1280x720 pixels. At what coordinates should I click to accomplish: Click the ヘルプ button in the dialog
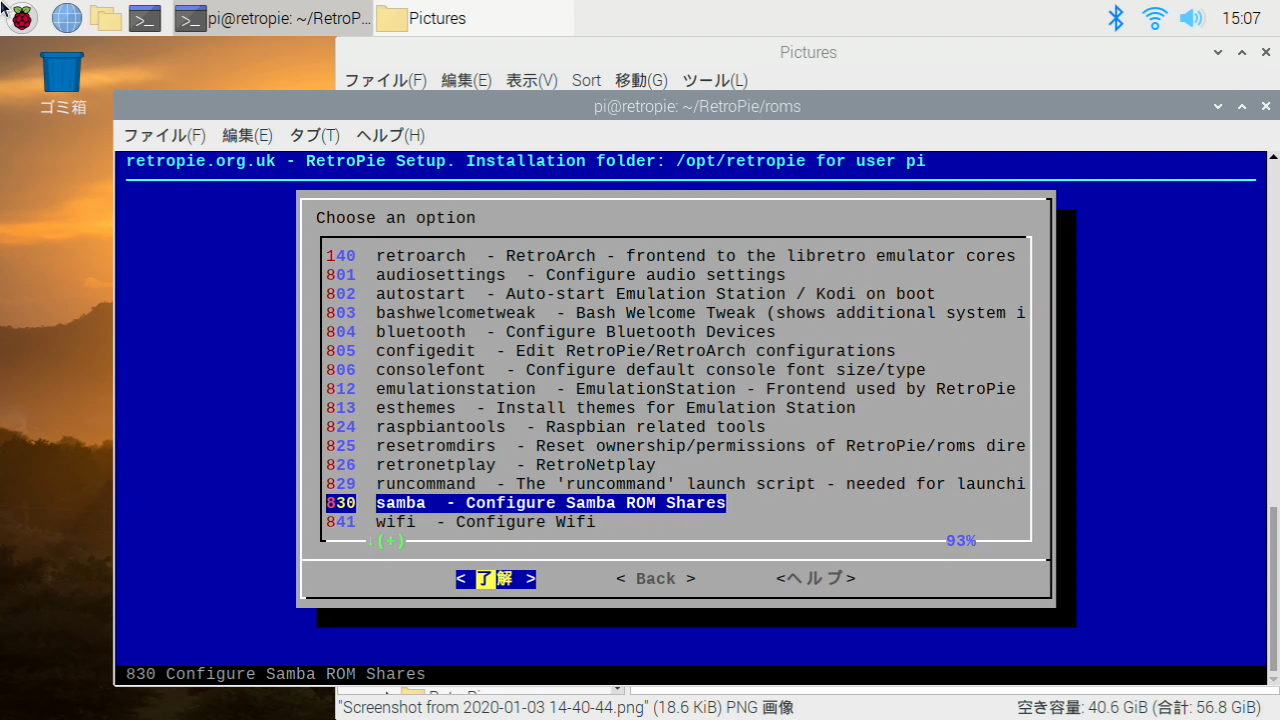click(x=816, y=578)
